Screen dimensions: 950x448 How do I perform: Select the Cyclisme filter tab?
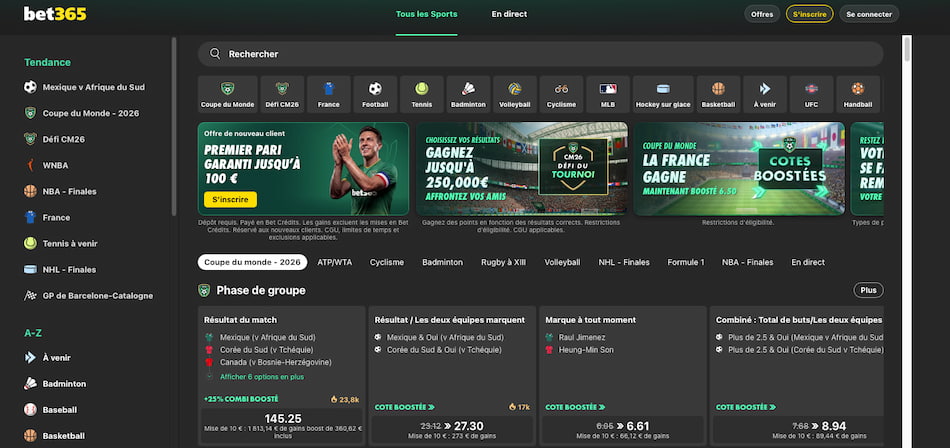[387, 262]
